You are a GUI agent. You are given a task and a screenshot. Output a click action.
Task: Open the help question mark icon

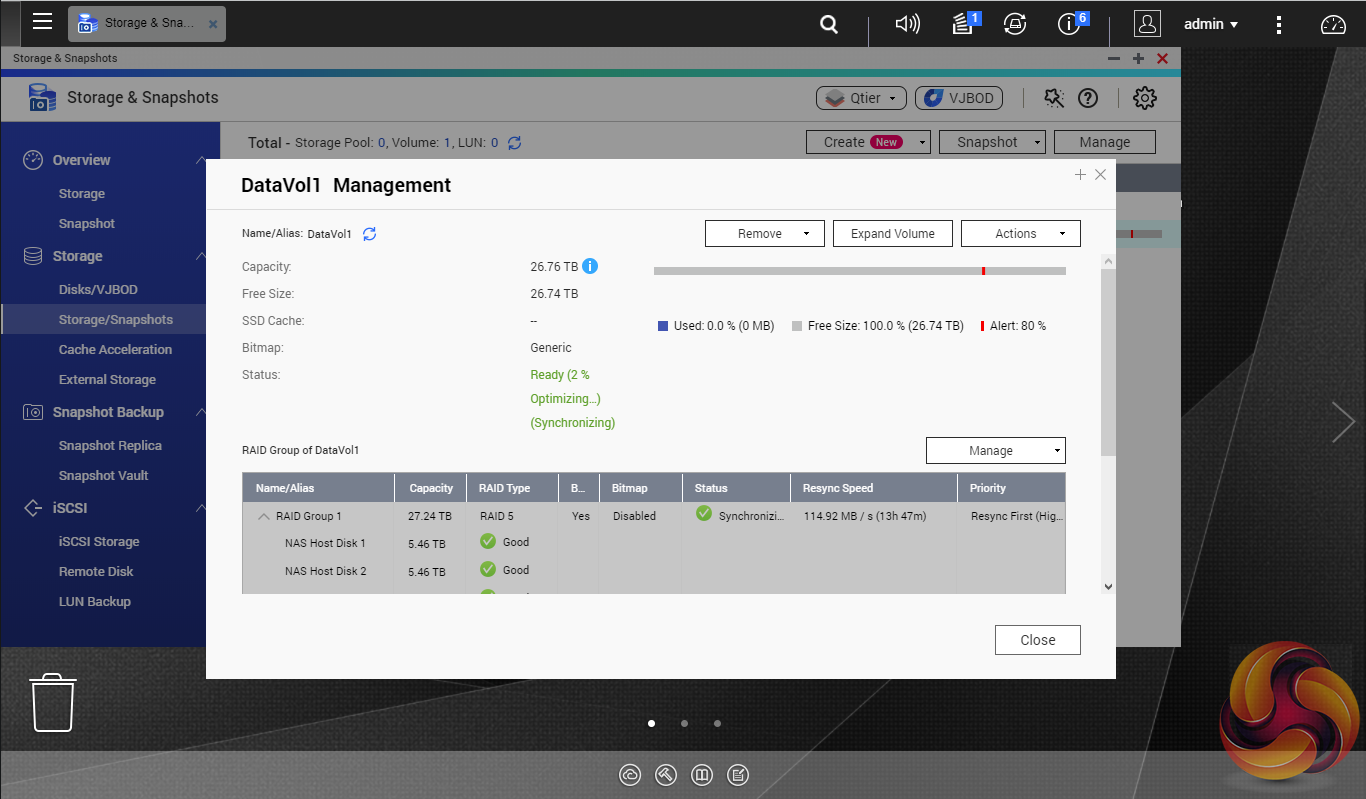[1088, 98]
